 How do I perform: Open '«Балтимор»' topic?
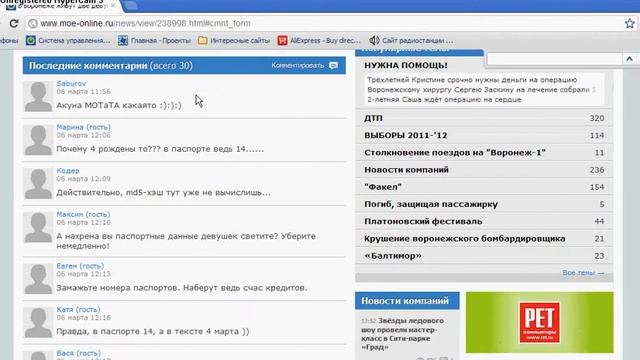pos(484,256)
